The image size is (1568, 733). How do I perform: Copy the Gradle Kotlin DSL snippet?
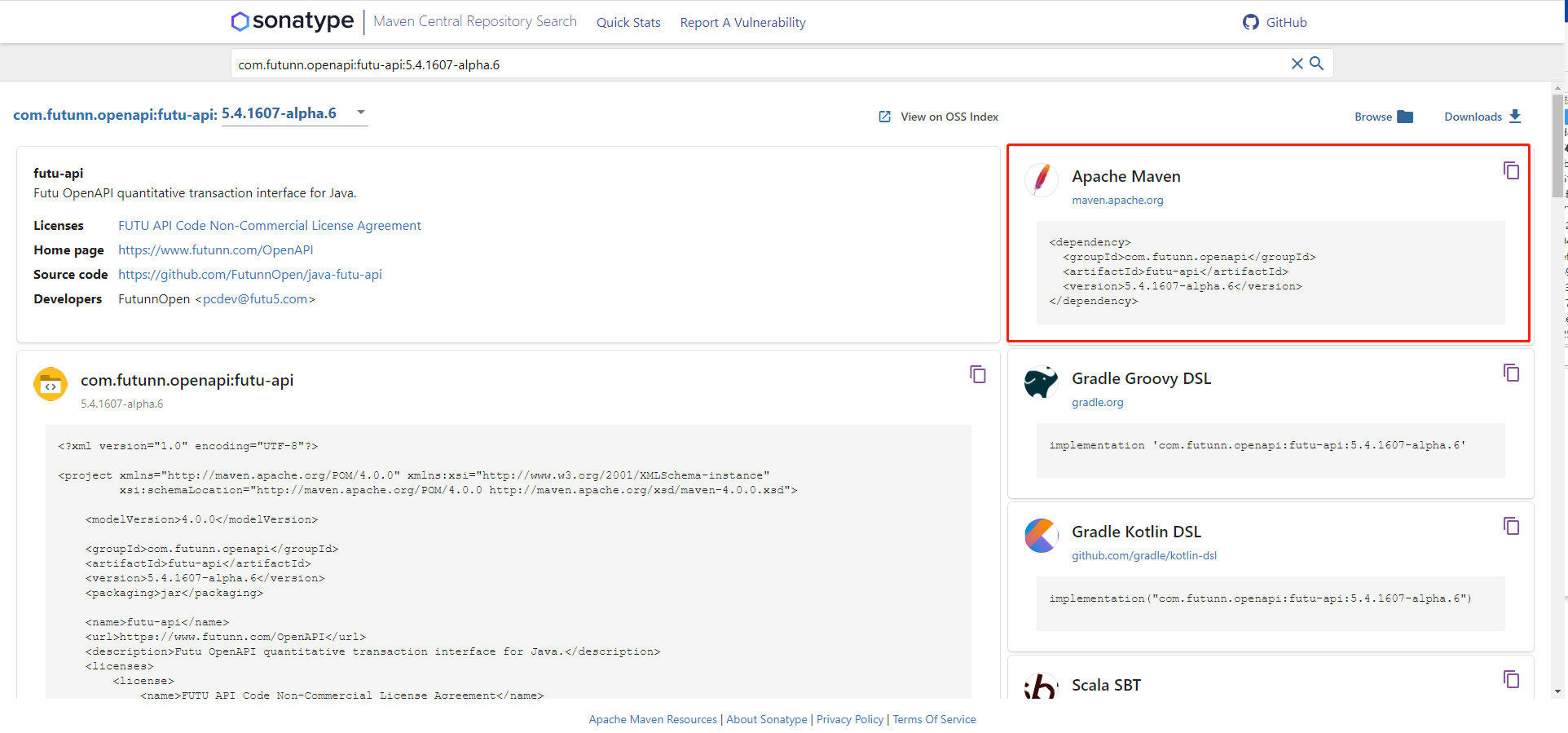(1511, 526)
